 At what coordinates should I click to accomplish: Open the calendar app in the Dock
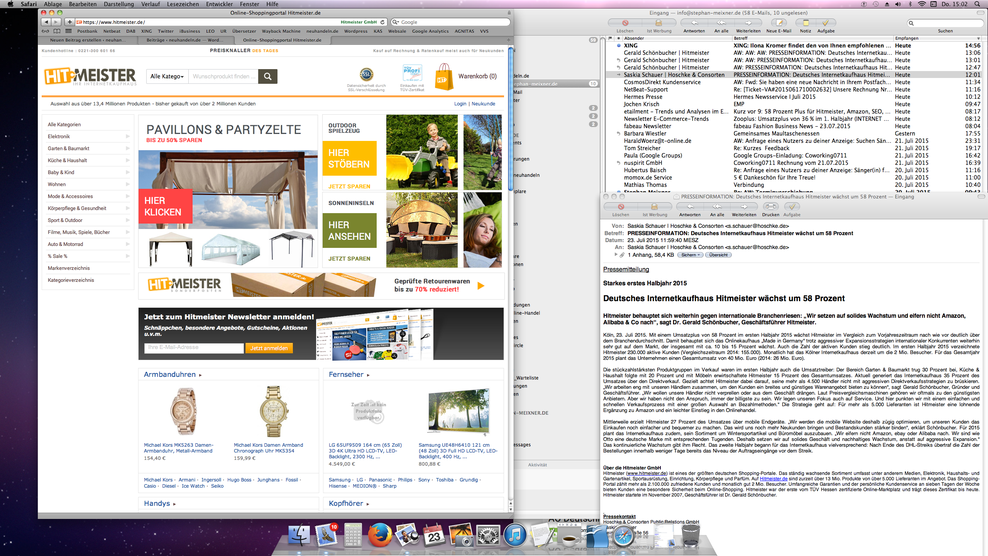pyautogui.click(x=434, y=536)
